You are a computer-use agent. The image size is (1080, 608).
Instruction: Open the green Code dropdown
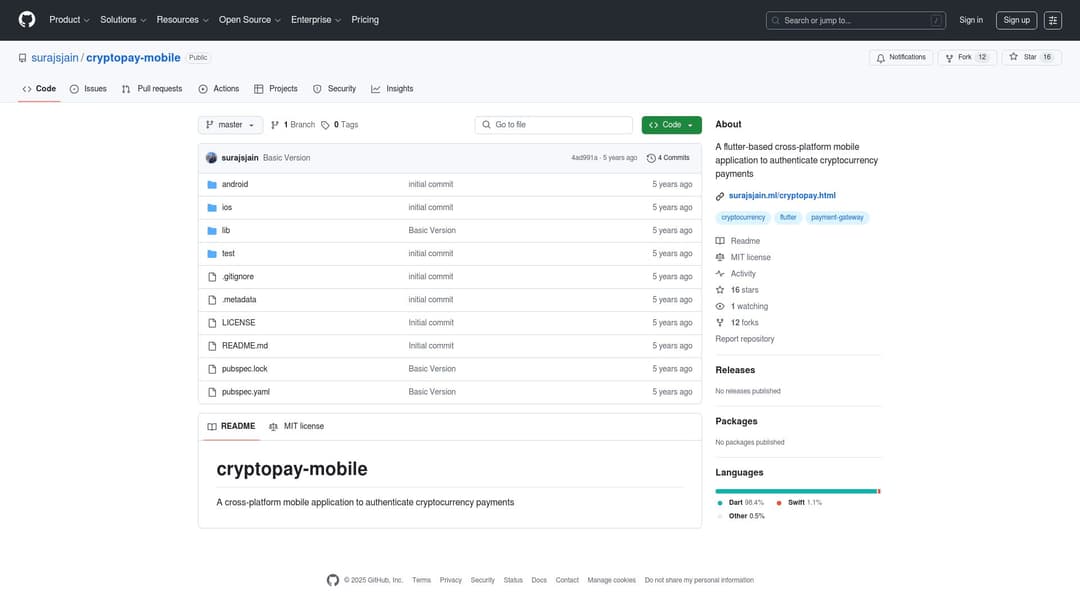672,125
